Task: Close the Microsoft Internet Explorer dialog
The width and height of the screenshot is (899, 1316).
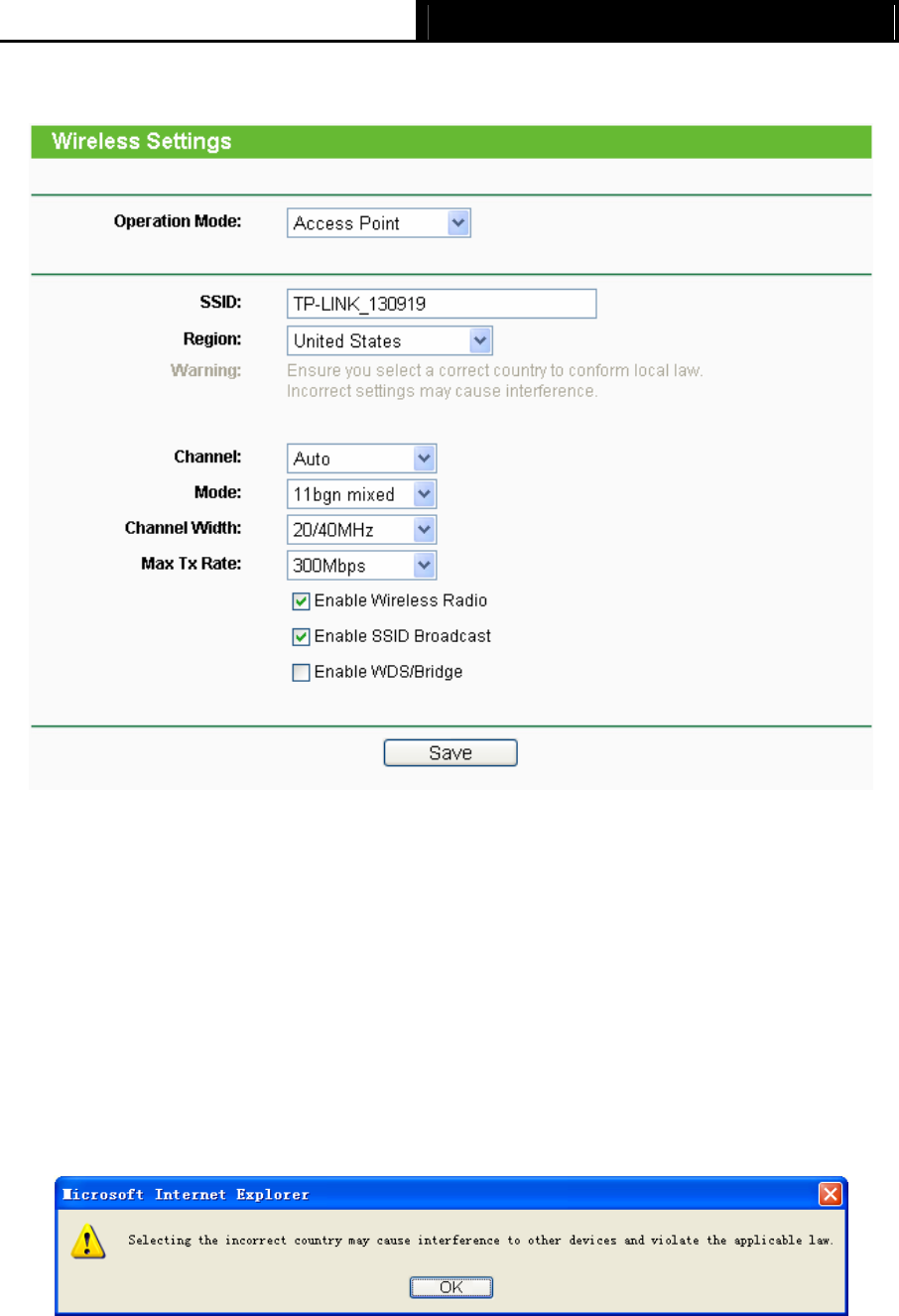Action: (831, 1194)
